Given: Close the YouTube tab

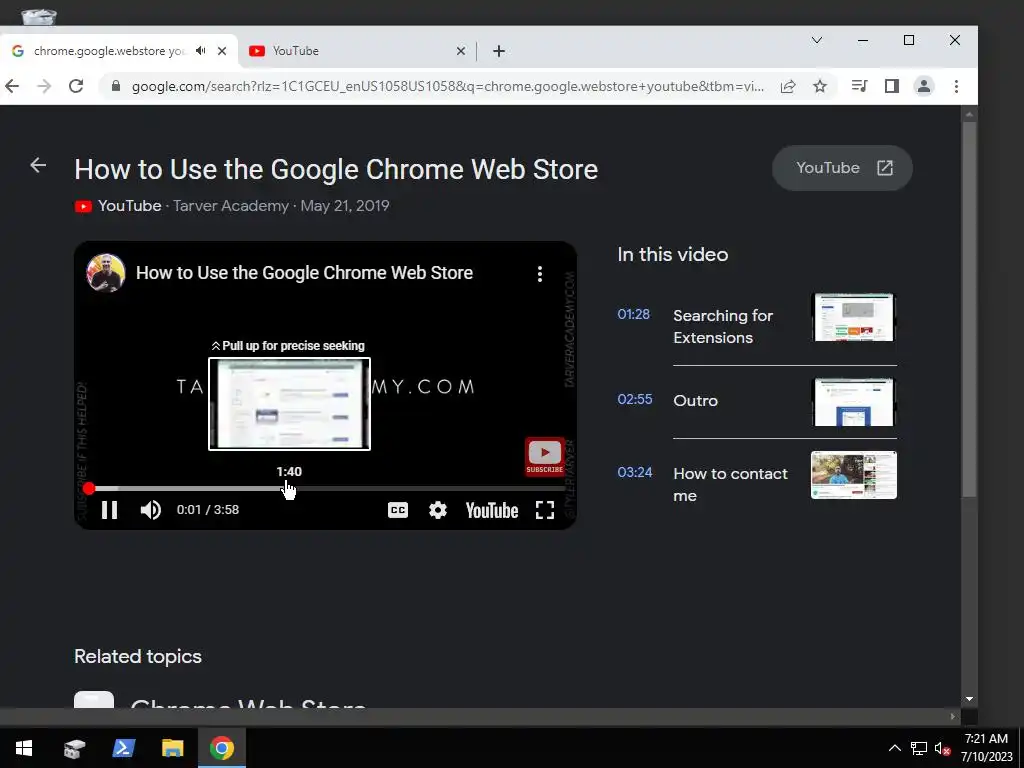Looking at the screenshot, I should pos(461,50).
